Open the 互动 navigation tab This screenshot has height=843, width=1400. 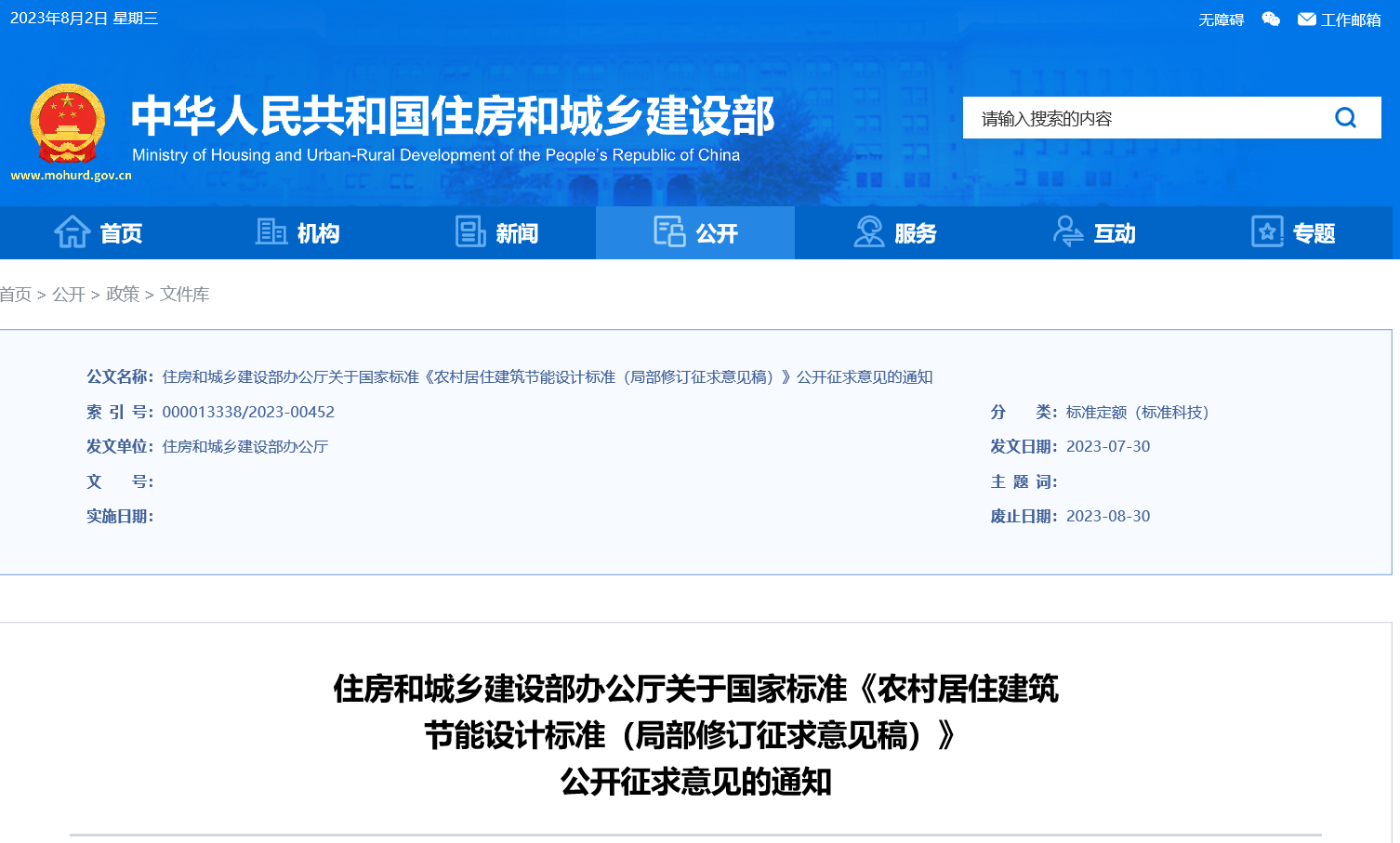(1093, 232)
